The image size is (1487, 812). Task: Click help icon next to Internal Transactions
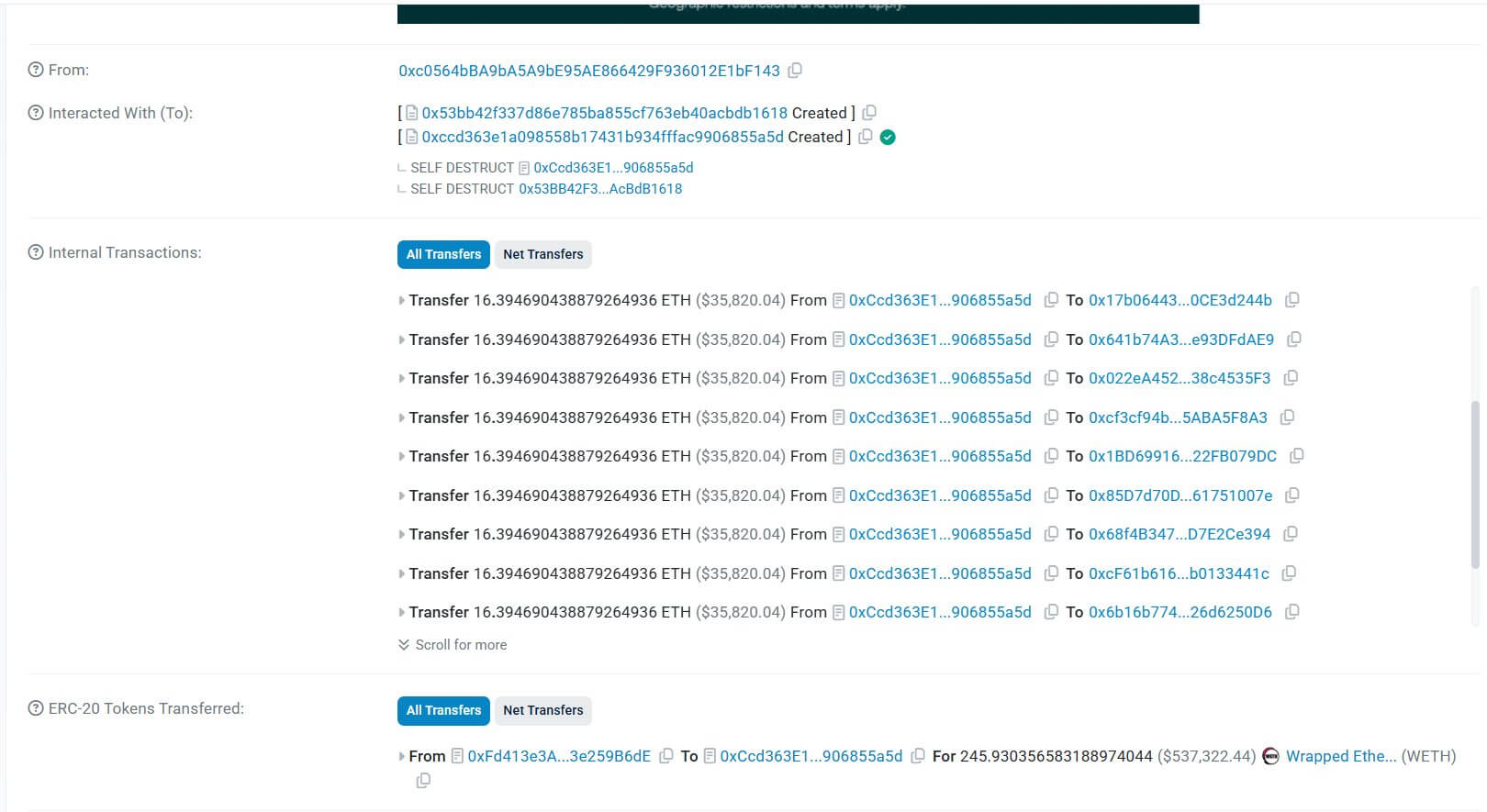click(x=36, y=252)
